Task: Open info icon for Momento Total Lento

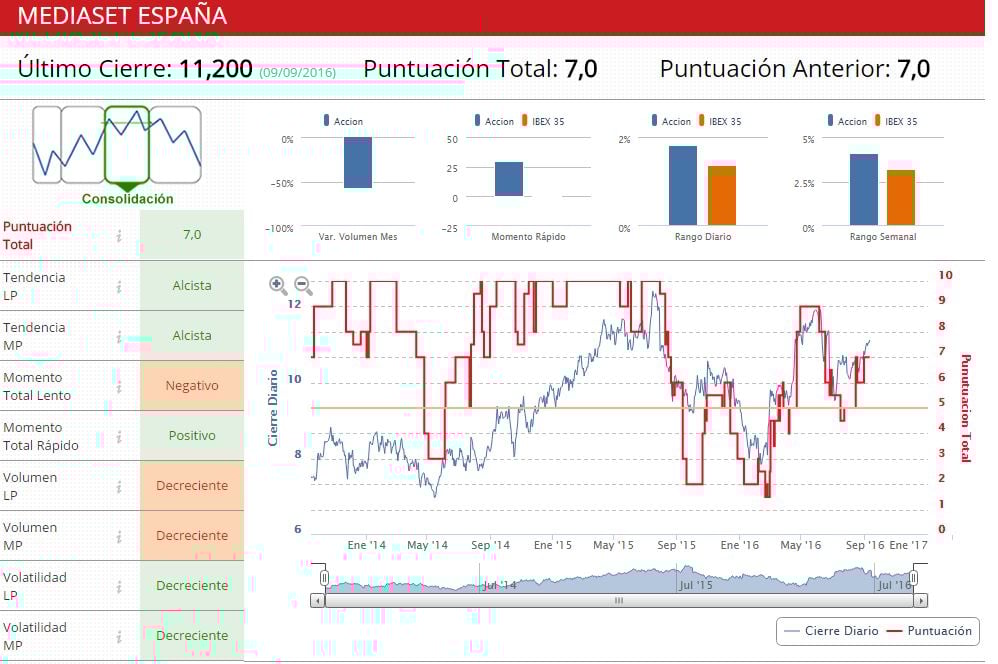Action: click(x=119, y=386)
